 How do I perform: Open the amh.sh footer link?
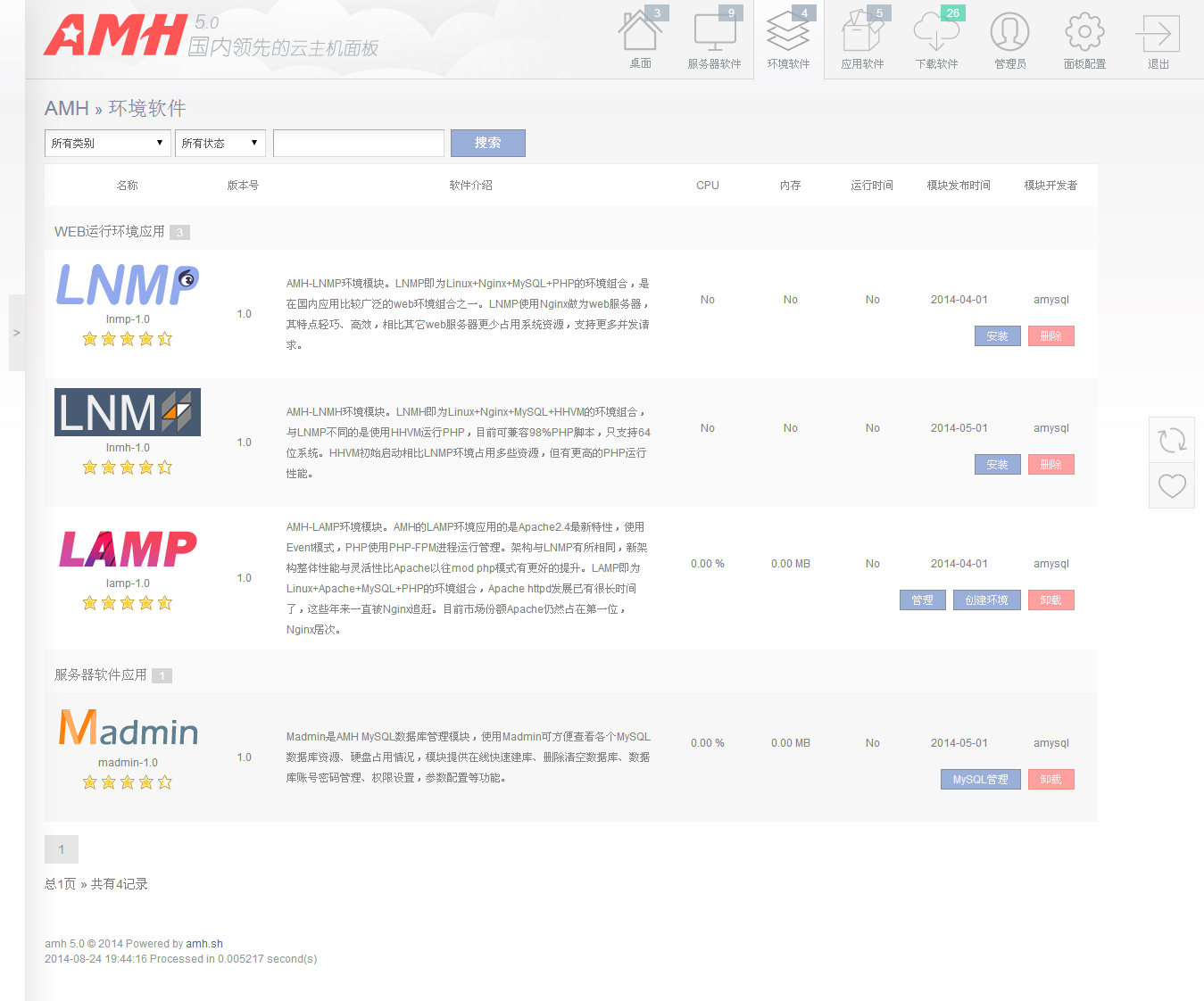(x=204, y=944)
